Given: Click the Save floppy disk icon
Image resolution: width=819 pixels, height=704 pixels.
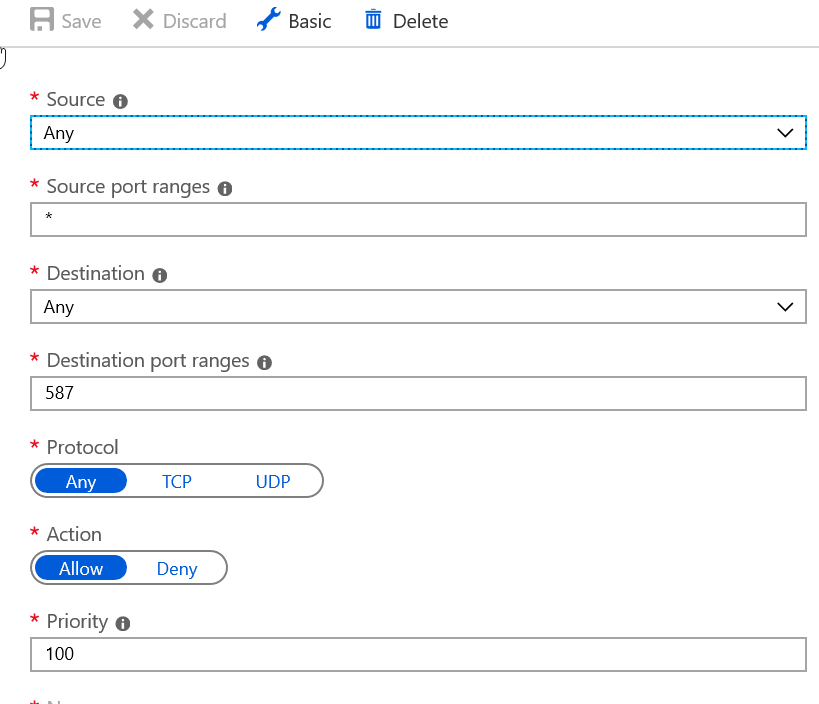Looking at the screenshot, I should 42,20.
